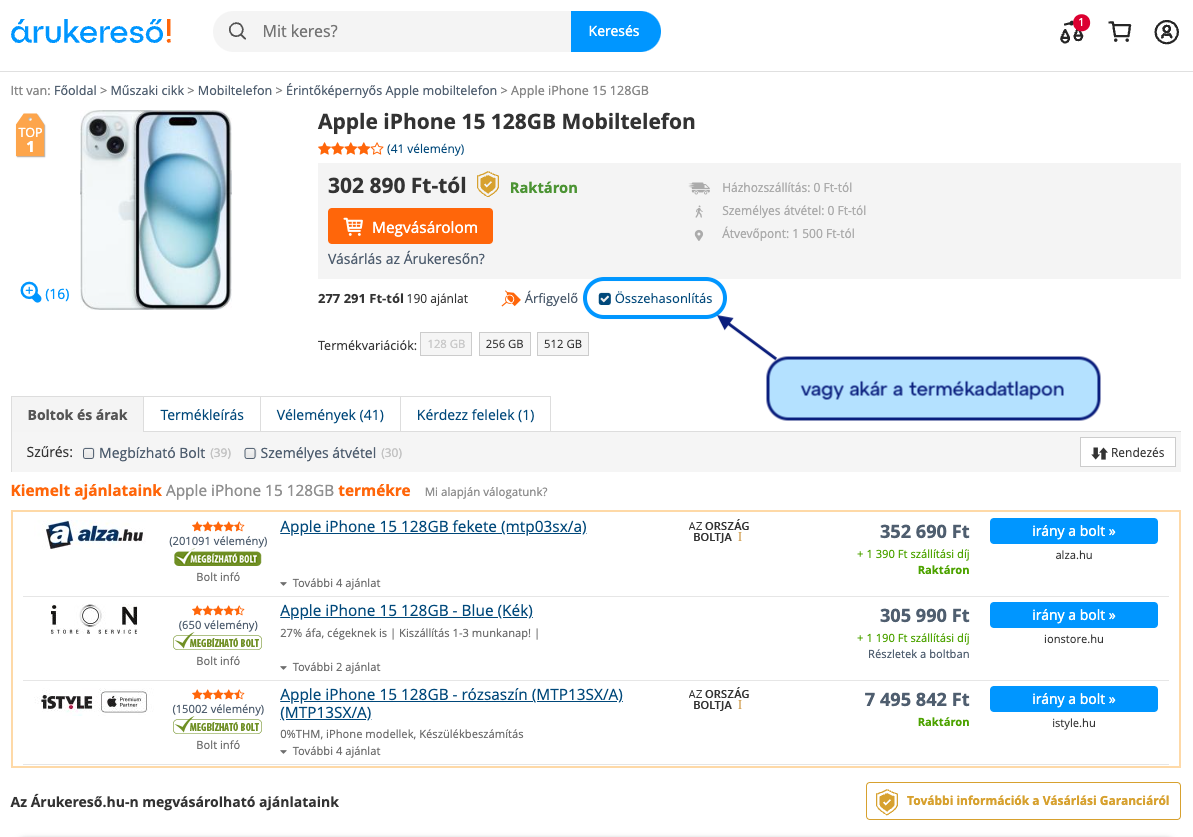Open Bolt infó for alza.hu
The height and width of the screenshot is (837, 1193).
coord(218,577)
